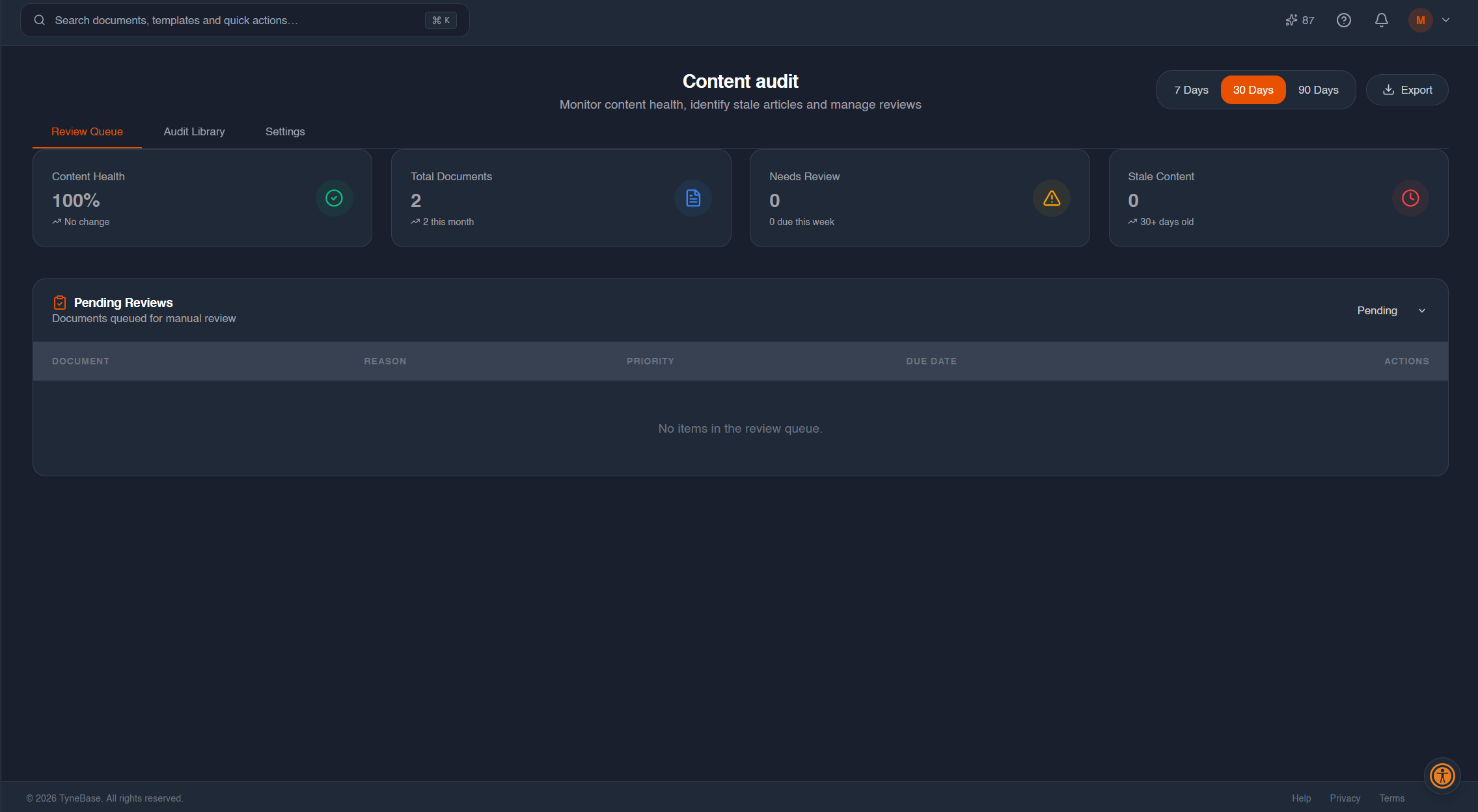Image resolution: width=1478 pixels, height=812 pixels.
Task: Click the REASON column header
Action: point(385,361)
